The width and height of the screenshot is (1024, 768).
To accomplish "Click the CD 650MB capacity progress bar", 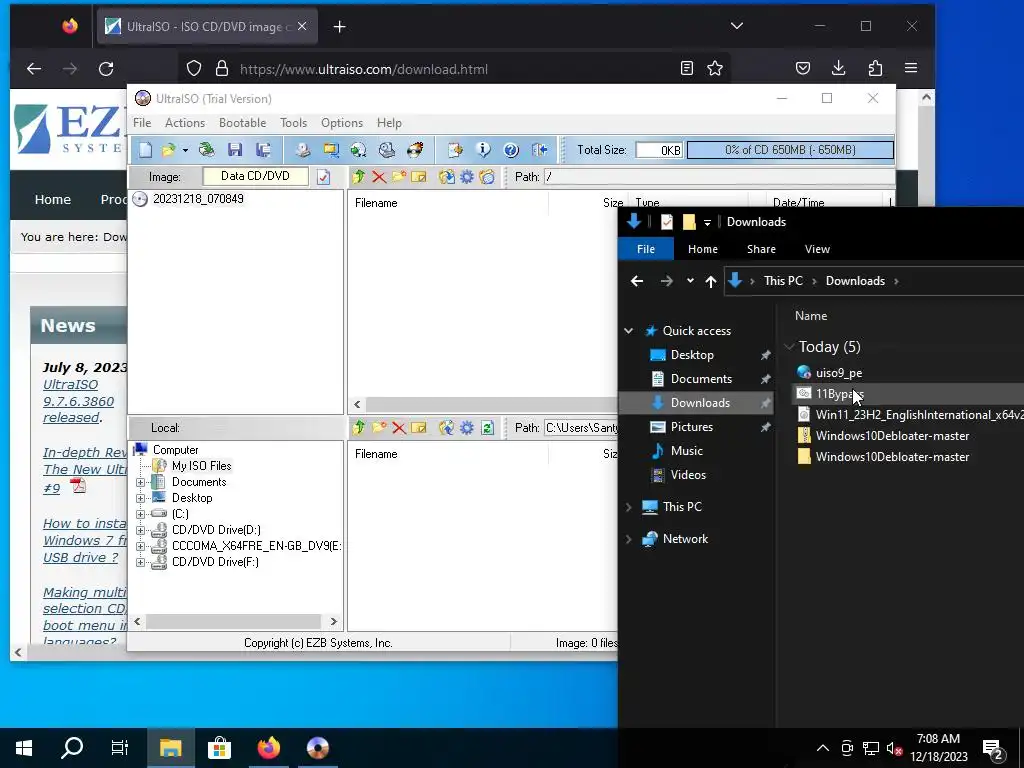I will coord(790,150).
